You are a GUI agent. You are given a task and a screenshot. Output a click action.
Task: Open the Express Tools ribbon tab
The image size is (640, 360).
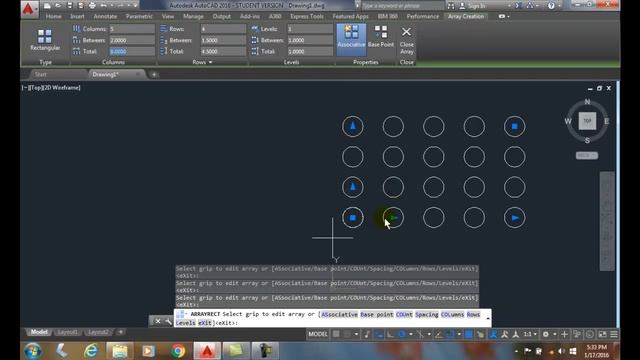tap(307, 16)
